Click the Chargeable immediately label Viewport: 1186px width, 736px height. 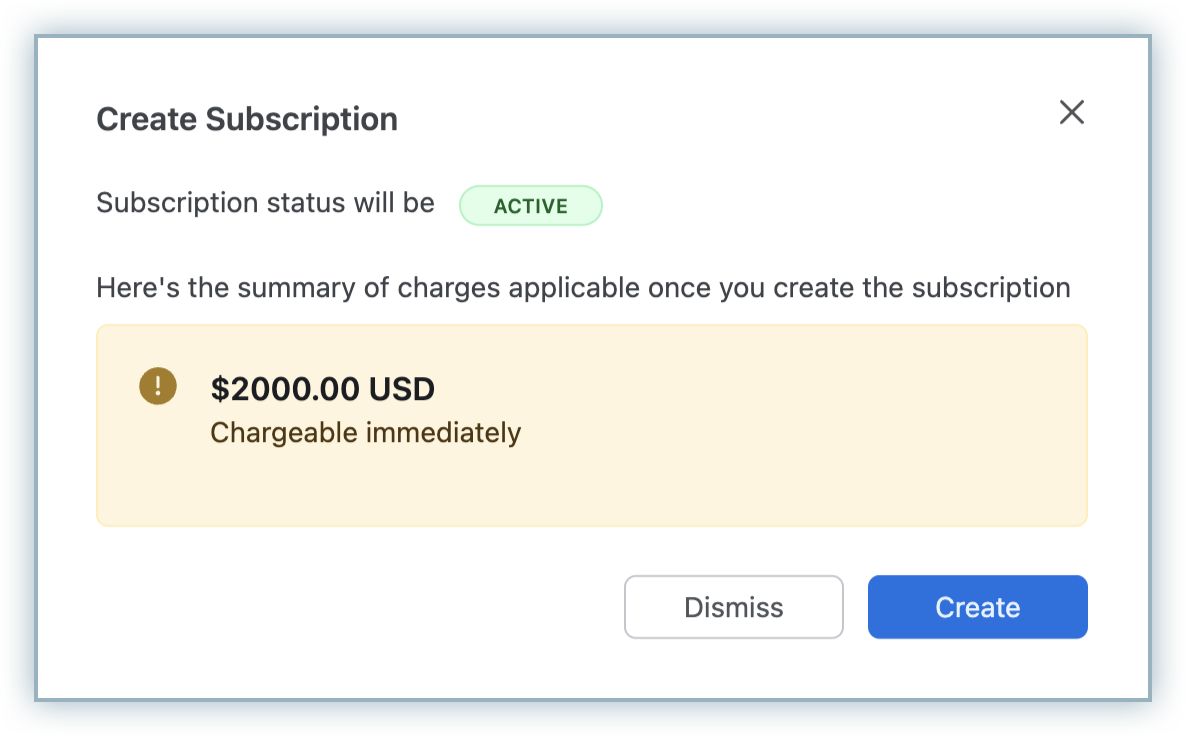(365, 433)
